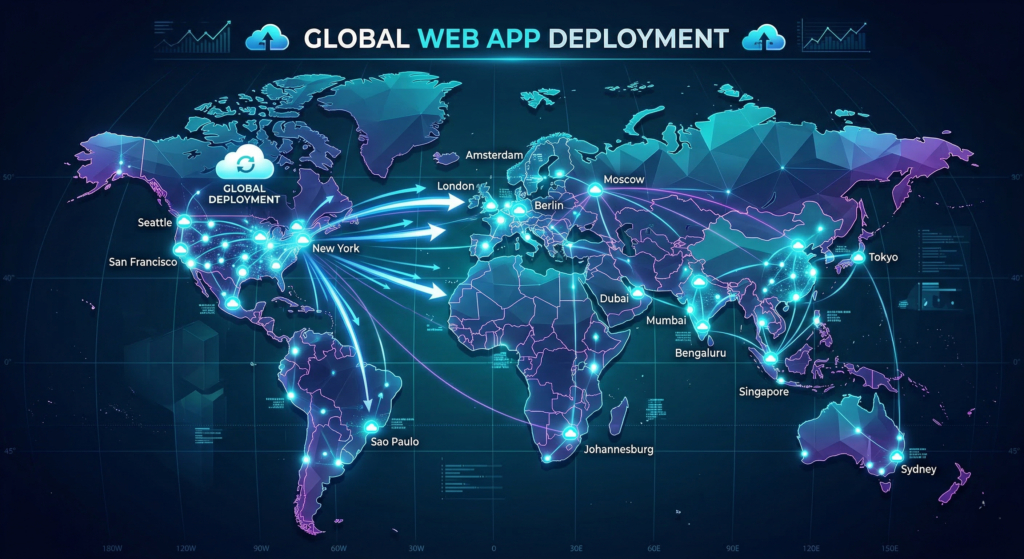
Task: Click the Johannesburg city label
Action: click(x=618, y=449)
